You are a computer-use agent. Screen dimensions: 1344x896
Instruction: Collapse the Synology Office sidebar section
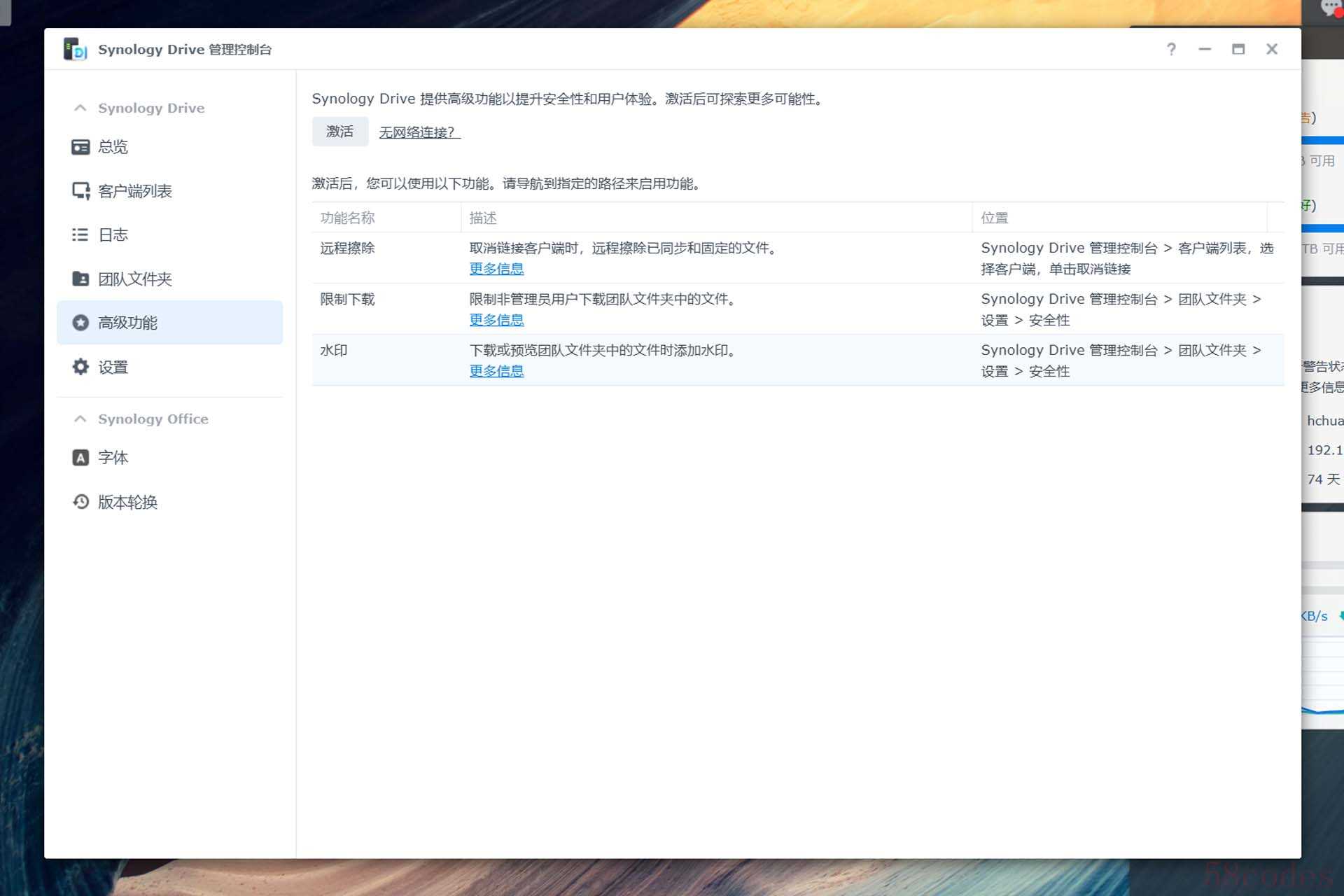(x=80, y=419)
